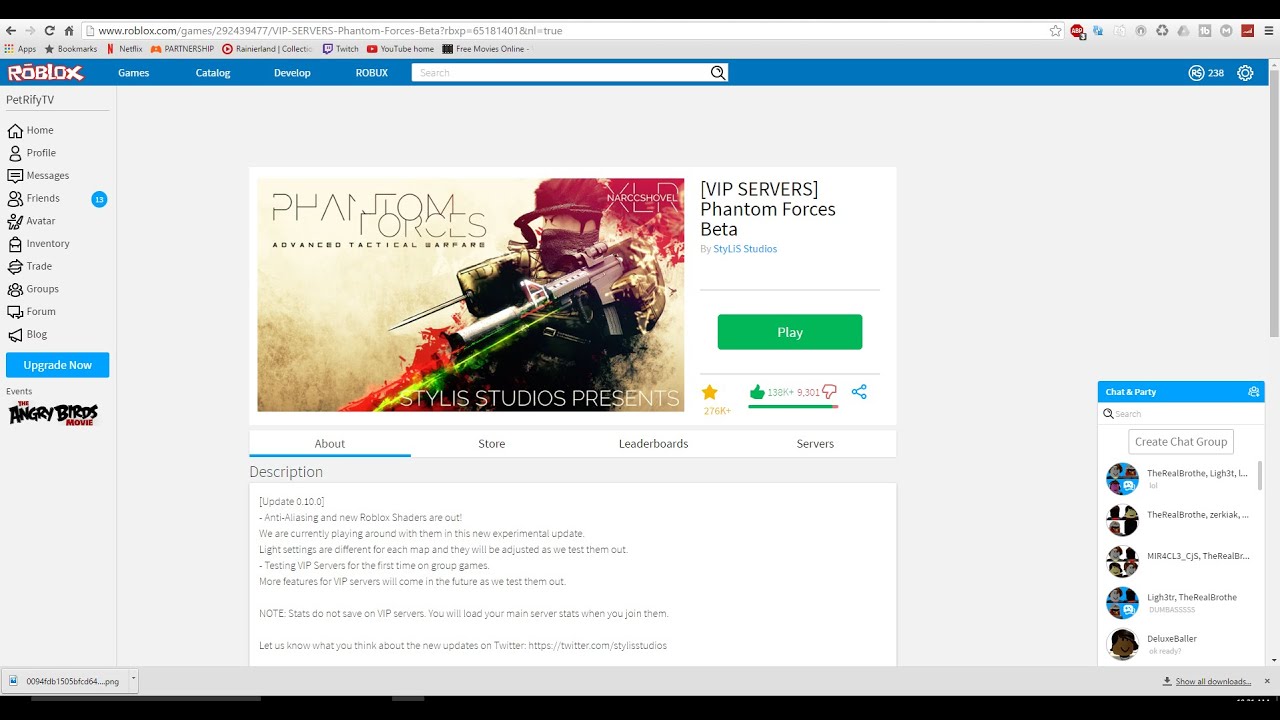Screen dimensions: 1280x720
Task: Open chat TheRealBrothe, zerkiak
Action: coord(1181,521)
